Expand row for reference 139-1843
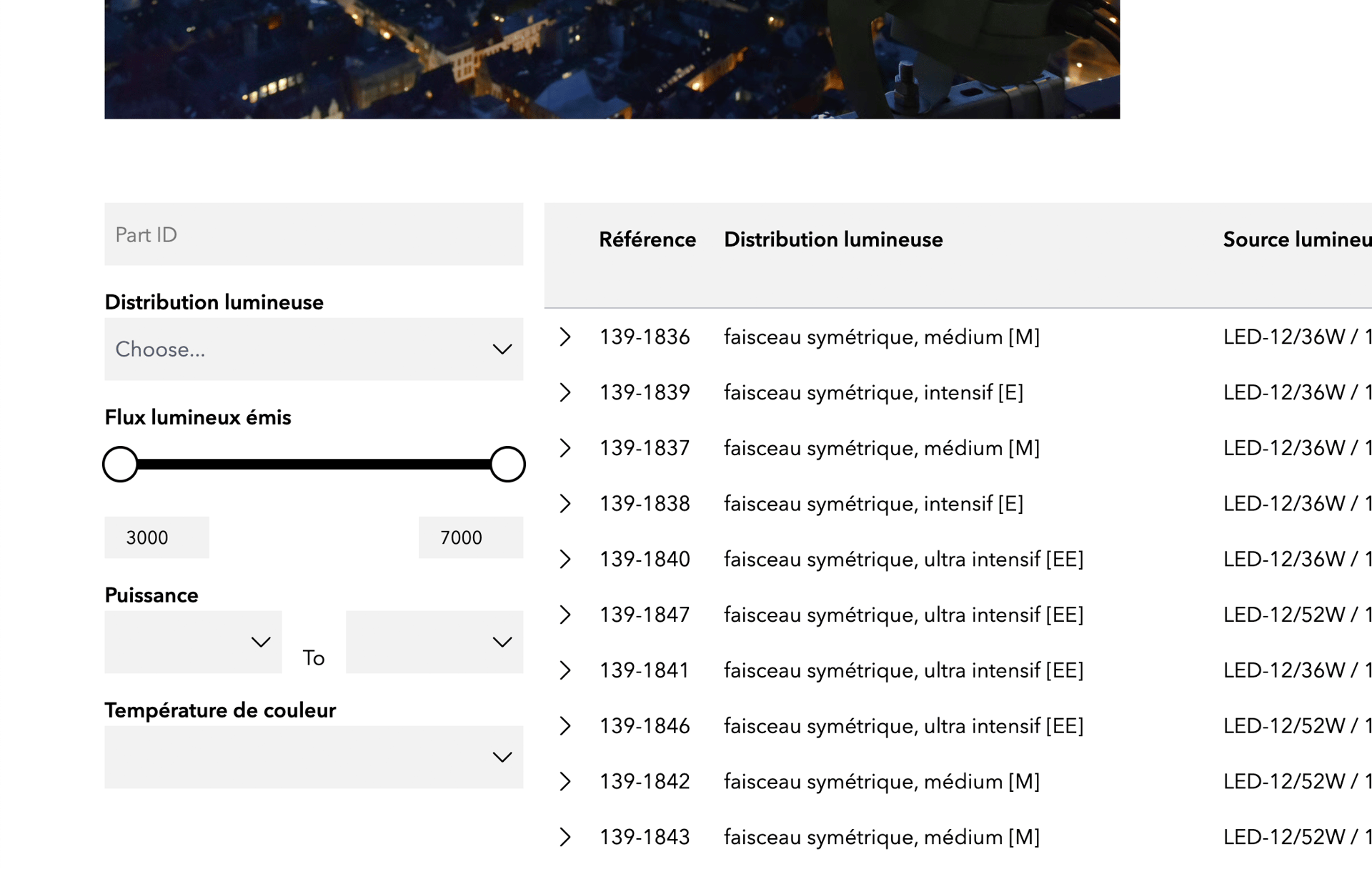The image size is (1372, 869). pos(565,837)
